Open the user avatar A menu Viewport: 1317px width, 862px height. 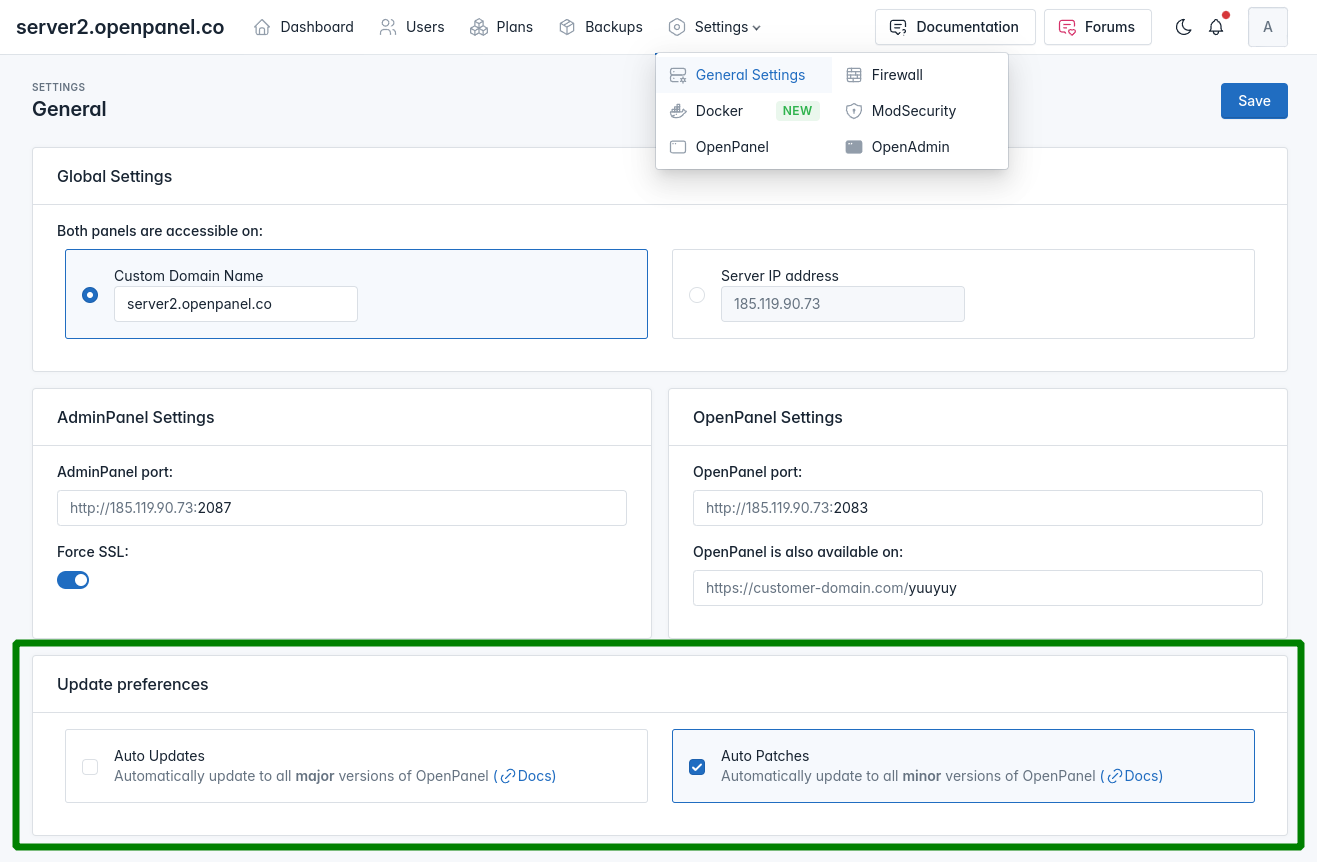tap(1267, 27)
